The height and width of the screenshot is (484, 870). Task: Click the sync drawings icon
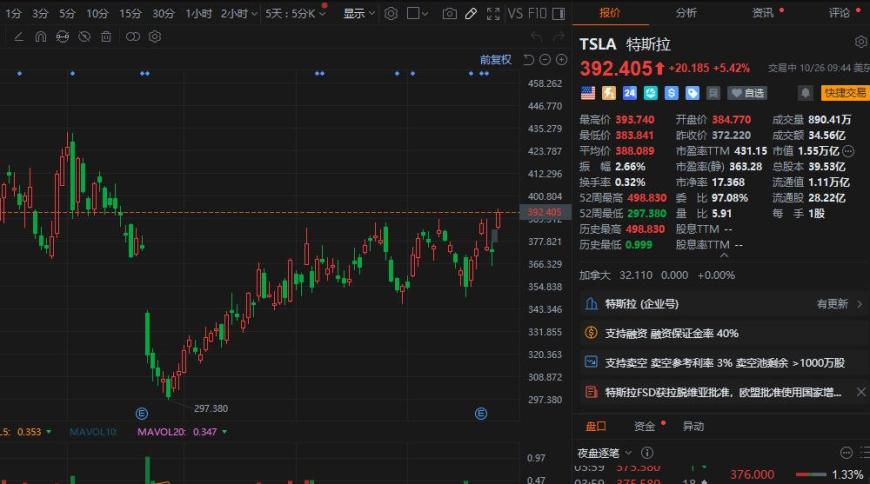coord(62,37)
